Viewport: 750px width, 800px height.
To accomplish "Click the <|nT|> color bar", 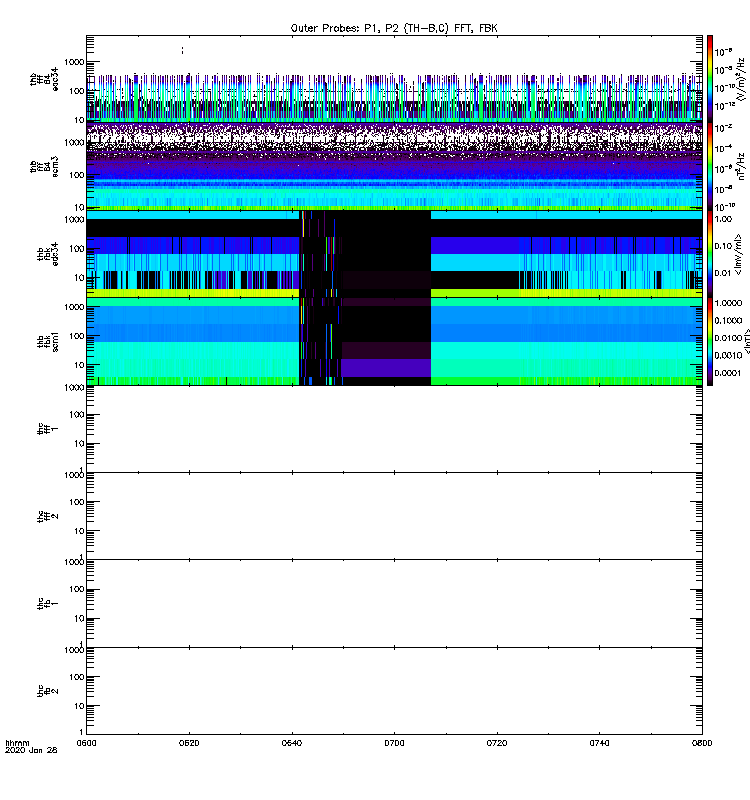I will [x=710, y=341].
